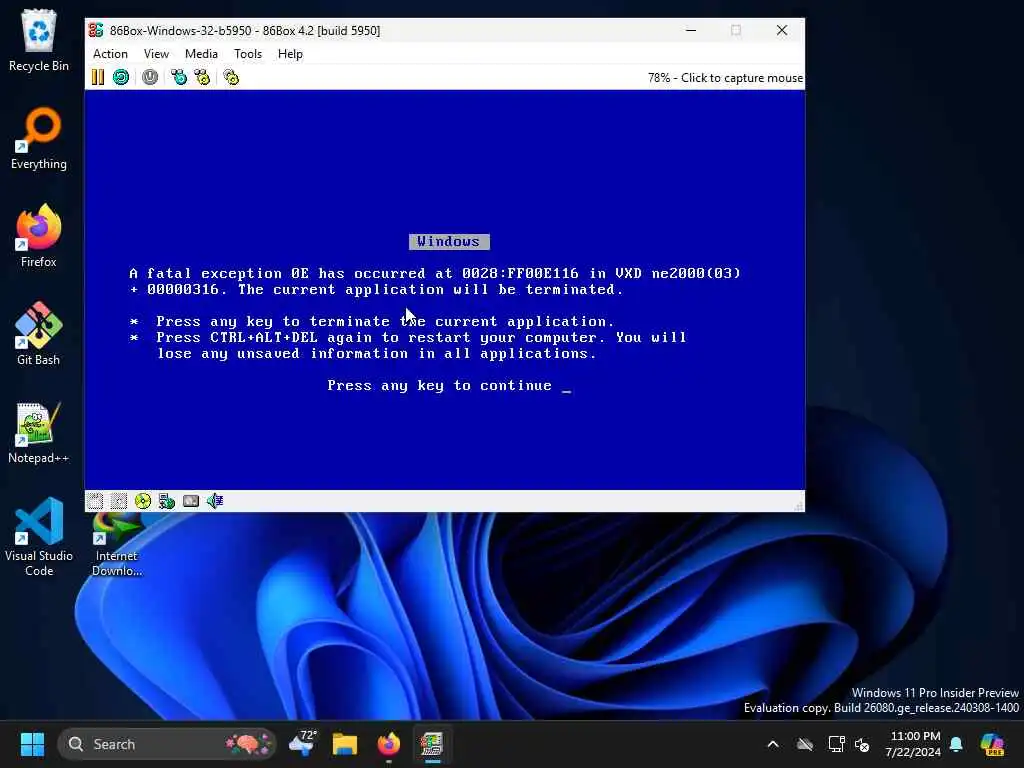This screenshot has width=1024, height=768.
Task: Select the Visual Studio Code desktop shortcut
Action: pyautogui.click(x=39, y=537)
